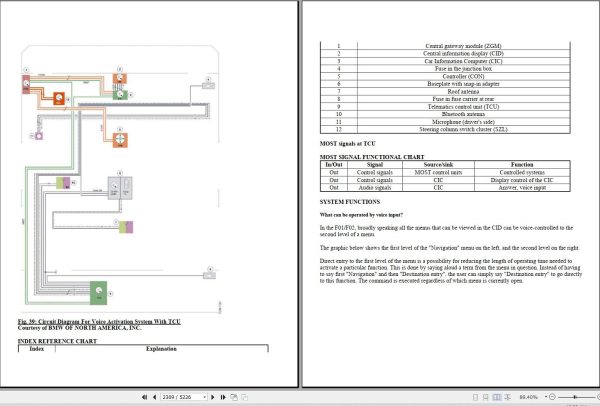The height and width of the screenshot is (406, 600).
Task: Click the Fig. 39 circuit diagram caption
Action: click(x=99, y=321)
